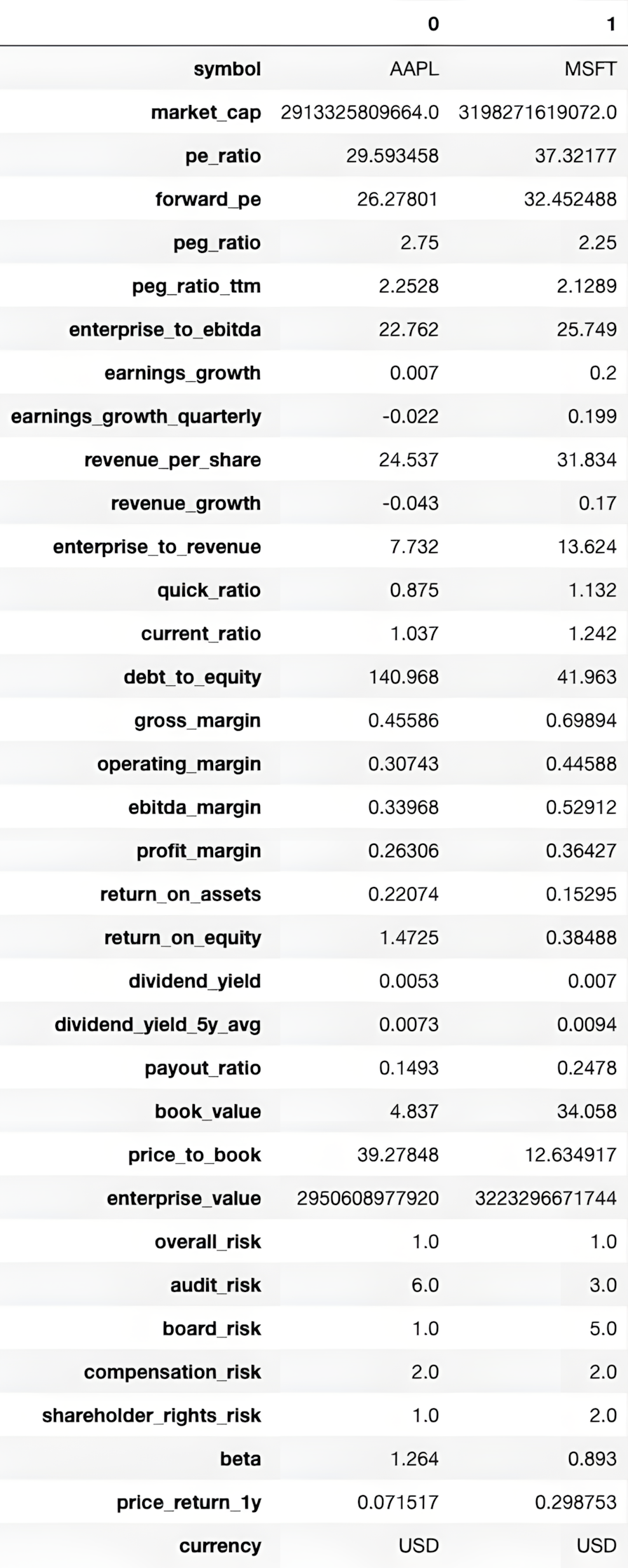This screenshot has width=628, height=1568.
Task: Click the AAPL earnings_growth value 0.007
Action: [414, 373]
